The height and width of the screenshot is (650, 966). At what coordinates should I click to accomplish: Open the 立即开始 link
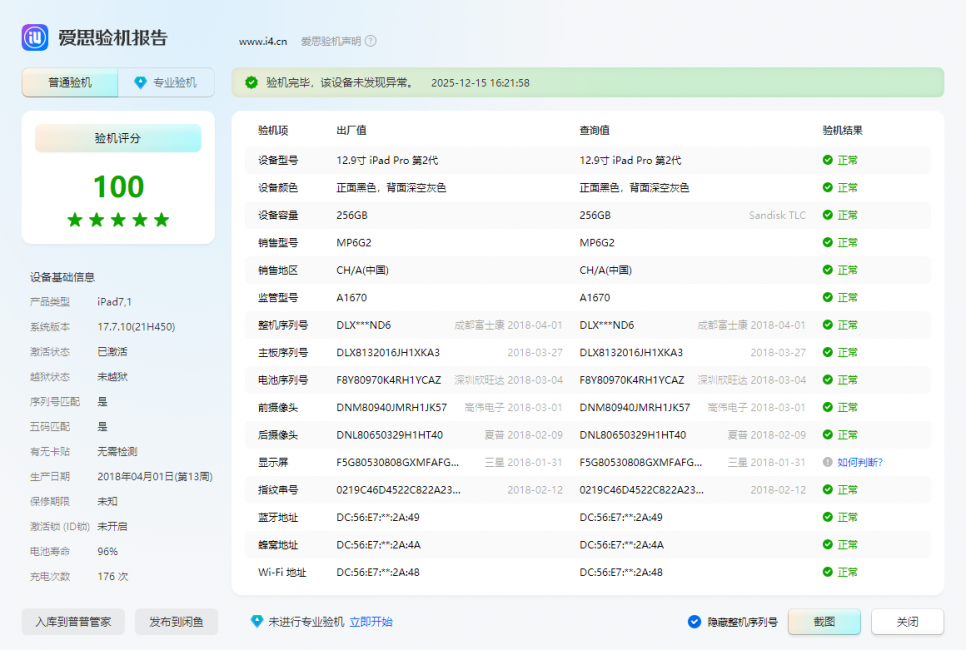[x=370, y=622]
